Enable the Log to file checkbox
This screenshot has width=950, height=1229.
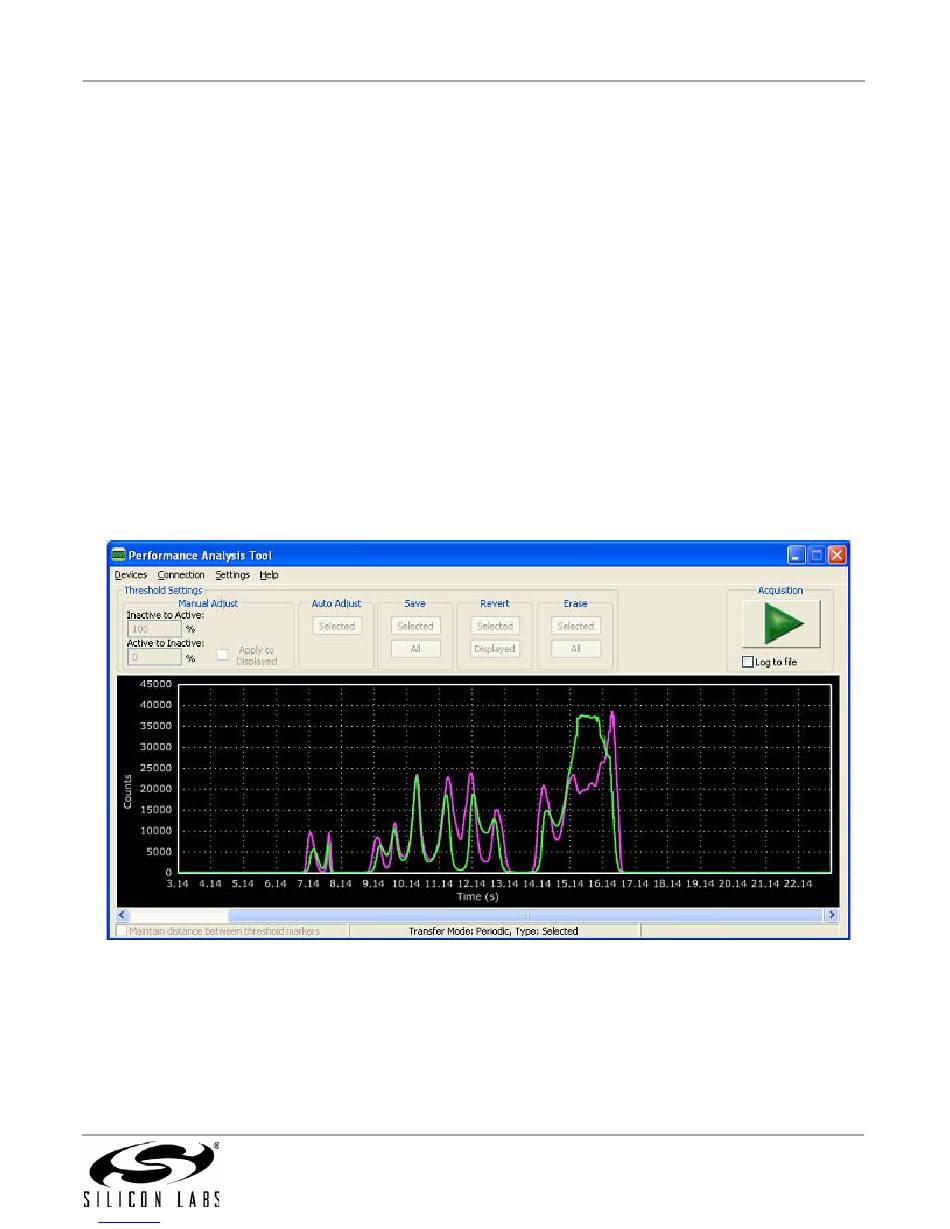(x=747, y=662)
